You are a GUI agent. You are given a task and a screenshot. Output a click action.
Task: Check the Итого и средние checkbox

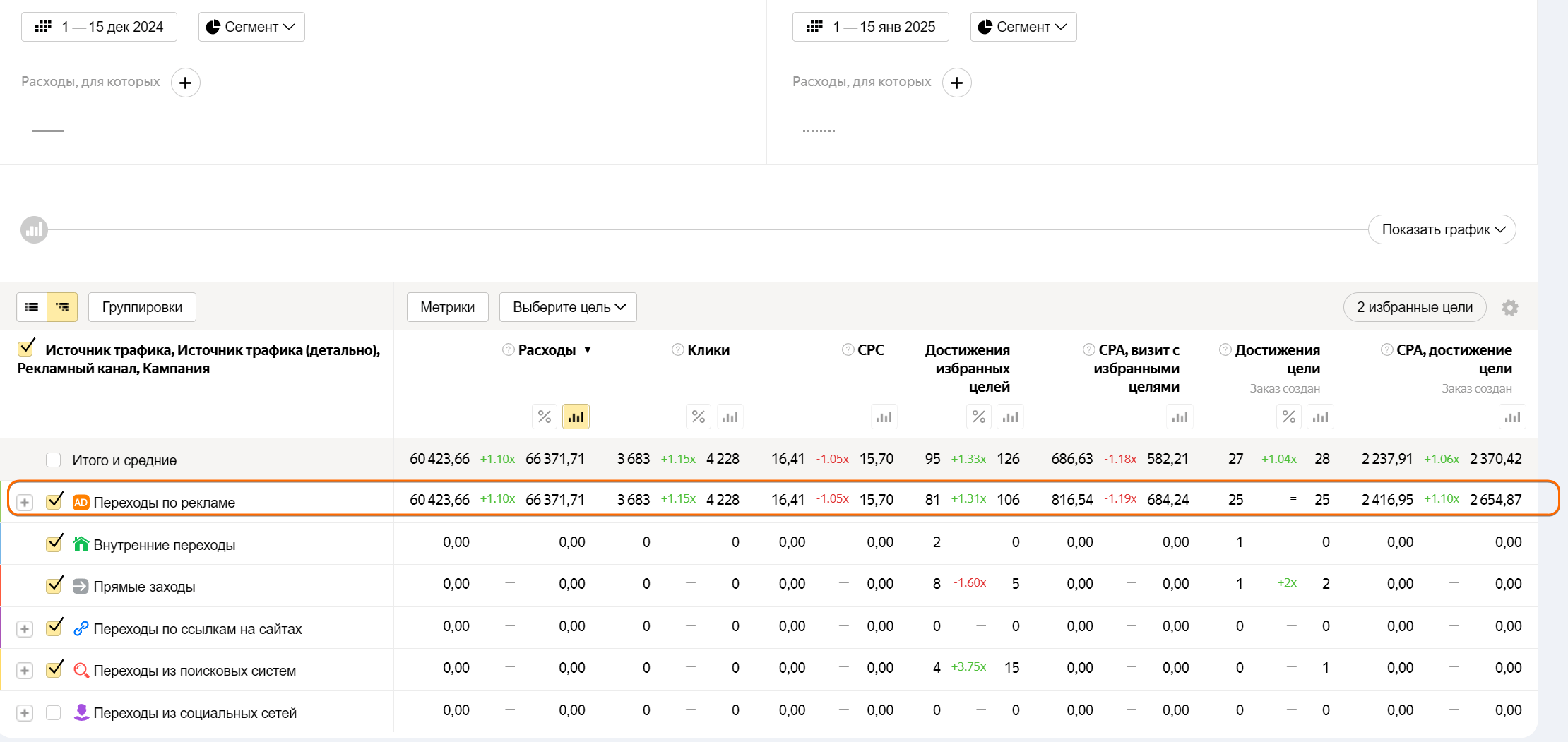pyautogui.click(x=54, y=460)
